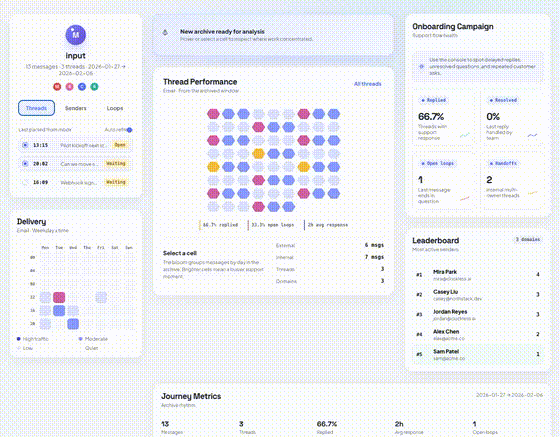560x437 pixels.
Task: Click the green sender avatar dot
Action: pos(94,86)
